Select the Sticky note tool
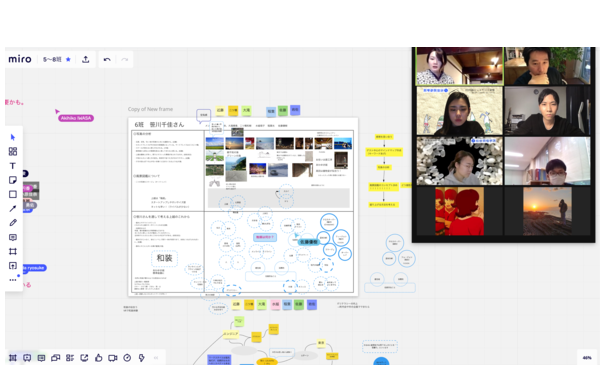Screen dimensions: 600x375 (x=13, y=180)
